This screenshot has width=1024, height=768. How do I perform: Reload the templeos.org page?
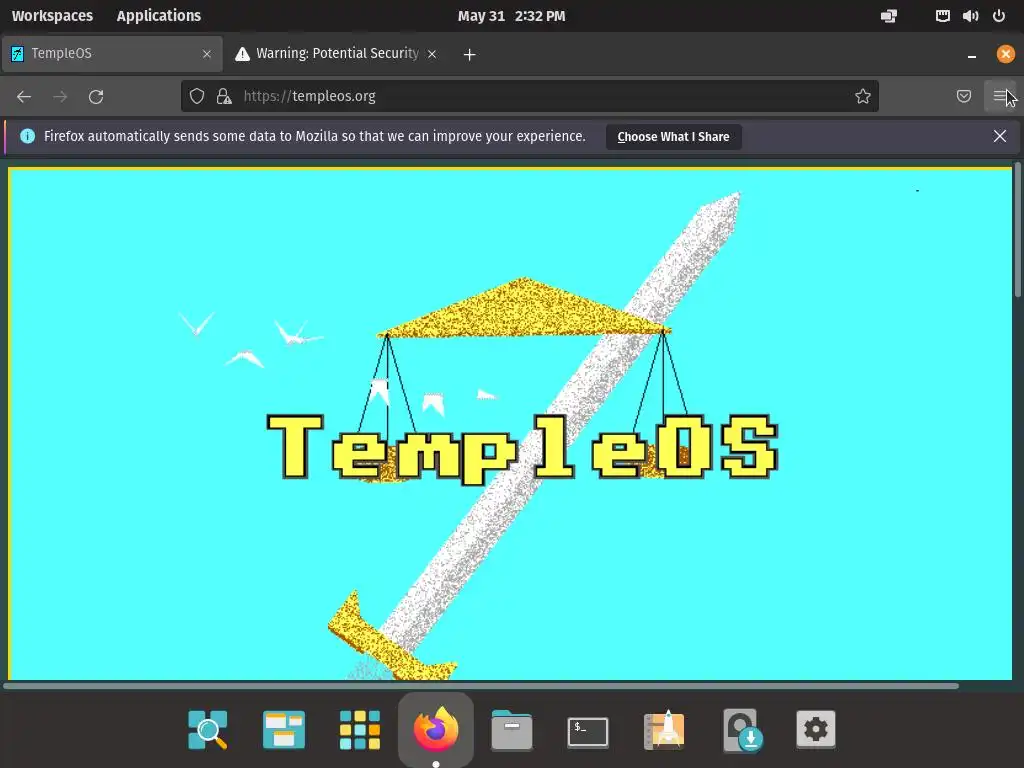[x=96, y=97]
